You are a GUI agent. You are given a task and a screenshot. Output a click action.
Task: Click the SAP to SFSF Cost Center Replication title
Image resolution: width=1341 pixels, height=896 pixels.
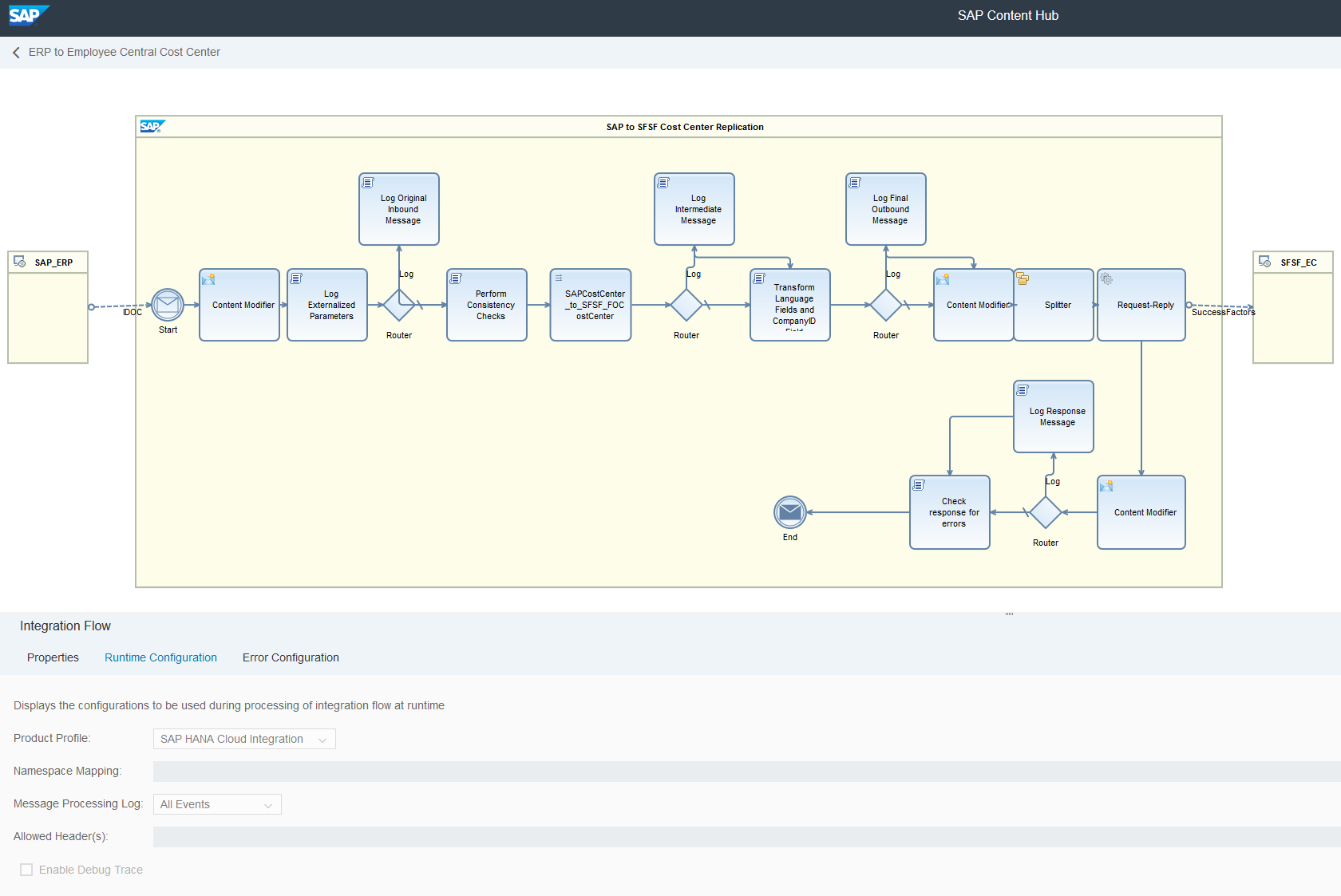pyautogui.click(x=685, y=127)
